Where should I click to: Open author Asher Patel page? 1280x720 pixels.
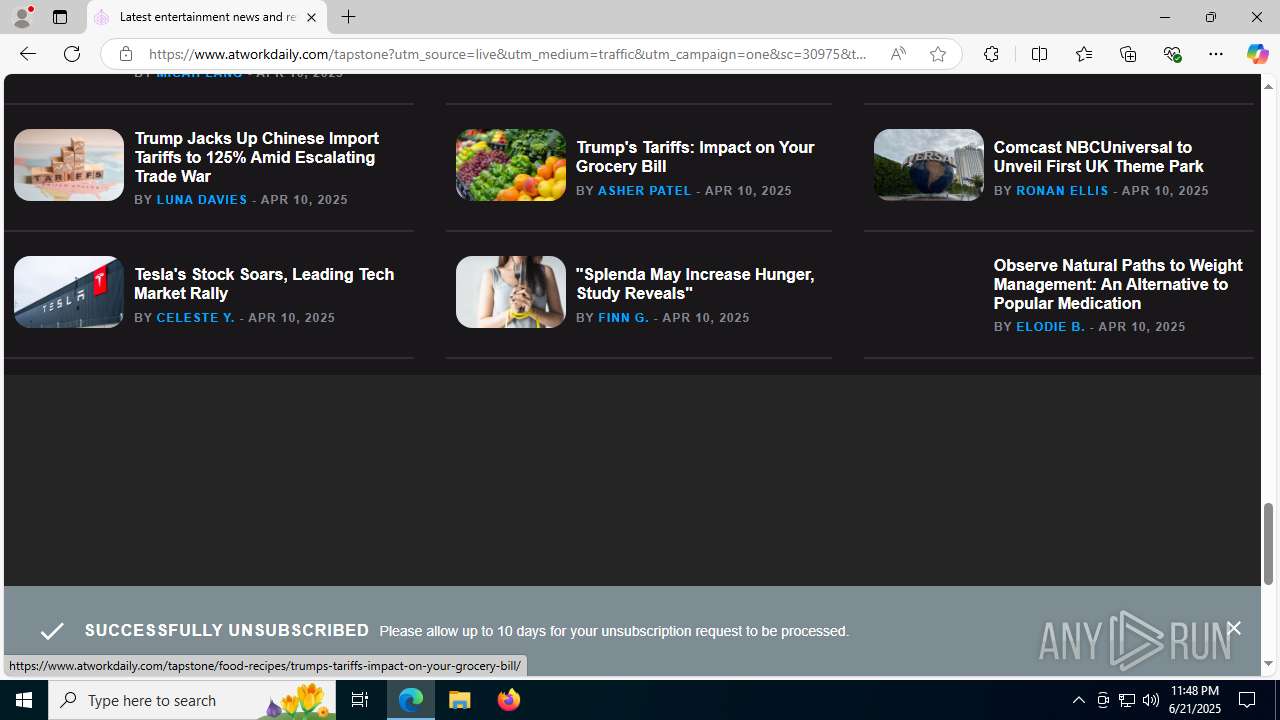[x=644, y=191]
